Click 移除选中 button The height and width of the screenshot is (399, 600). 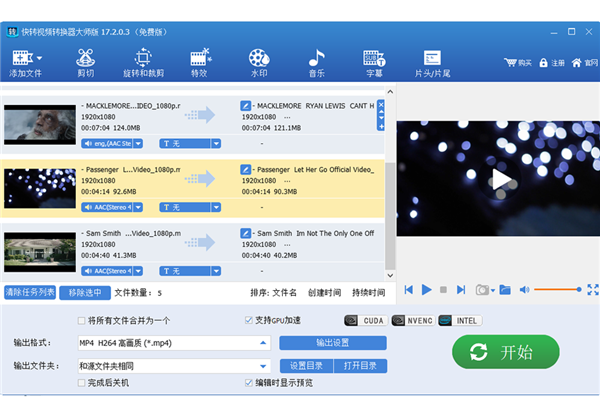85,293
